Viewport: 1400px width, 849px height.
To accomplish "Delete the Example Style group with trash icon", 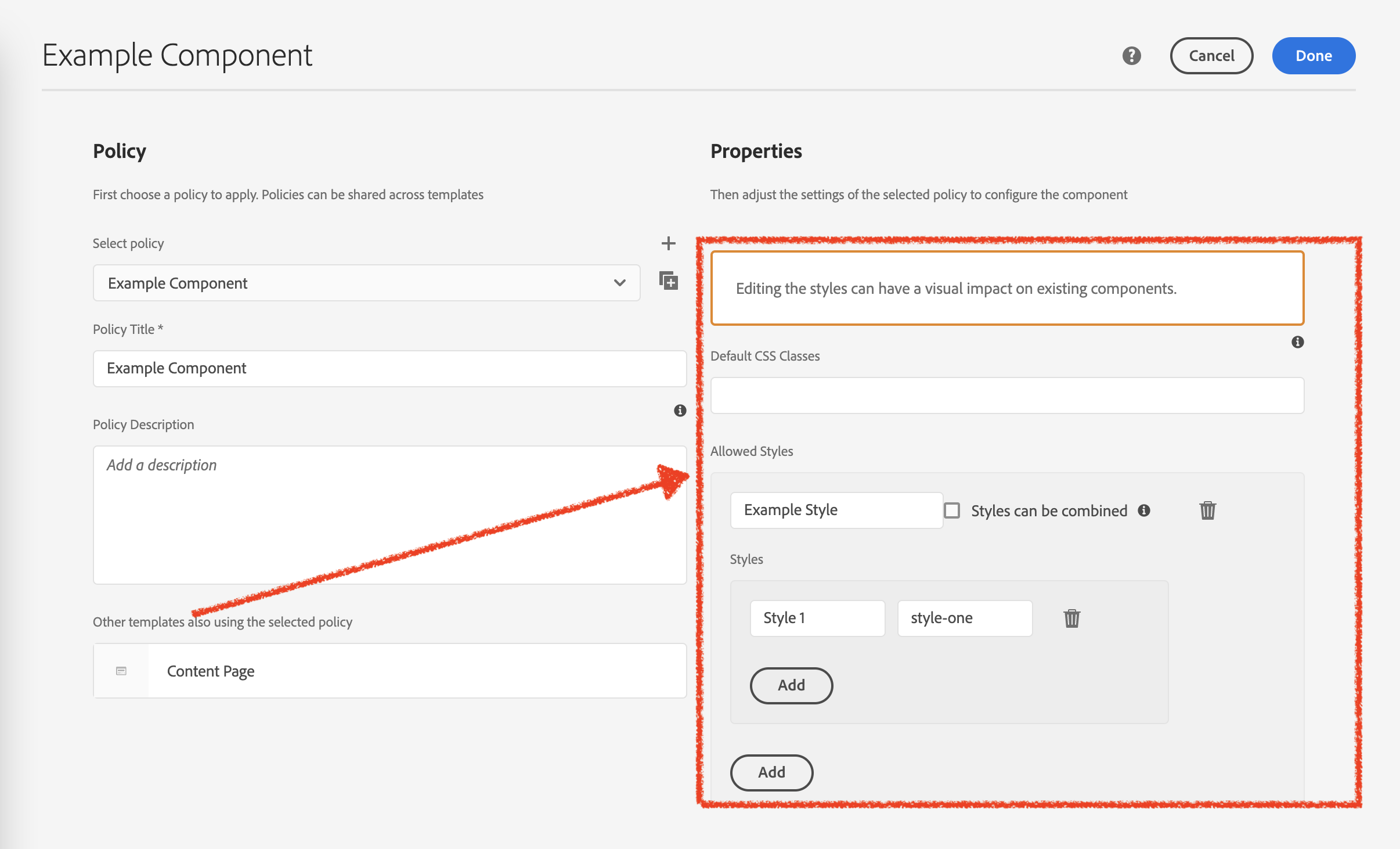I will (x=1207, y=510).
